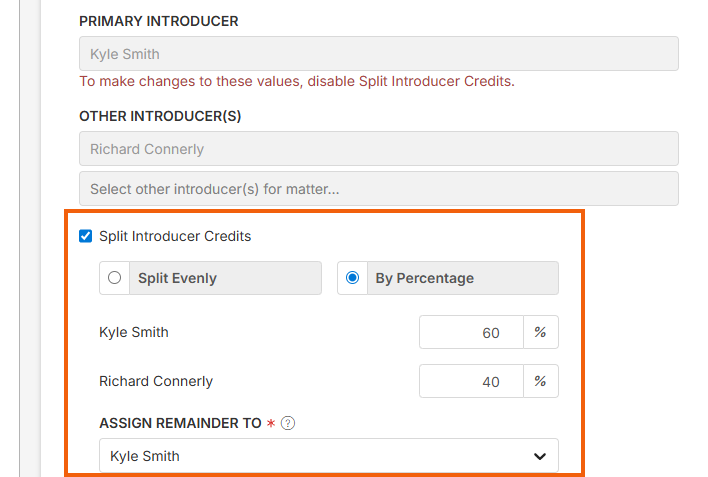Click Richard Connerly's percentage input showing 40
Image resolution: width=708 pixels, height=477 pixels.
tap(471, 381)
